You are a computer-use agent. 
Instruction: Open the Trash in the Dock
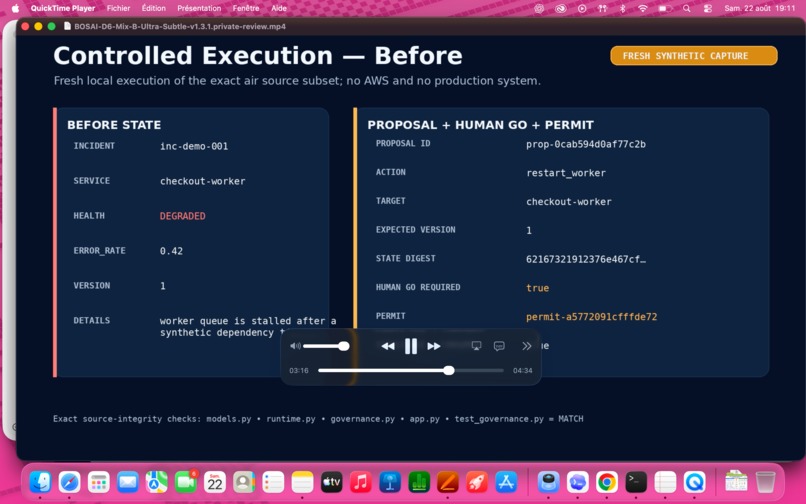[765, 482]
